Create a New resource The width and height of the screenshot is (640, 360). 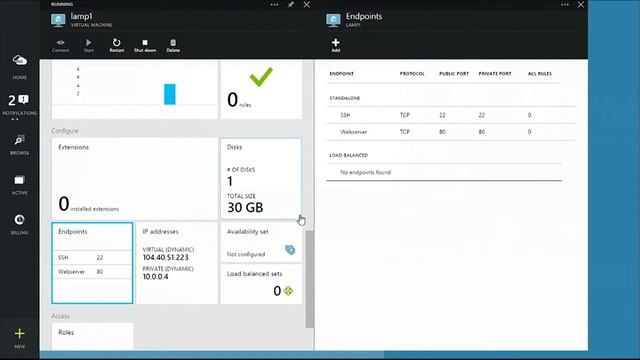[x=19, y=338]
